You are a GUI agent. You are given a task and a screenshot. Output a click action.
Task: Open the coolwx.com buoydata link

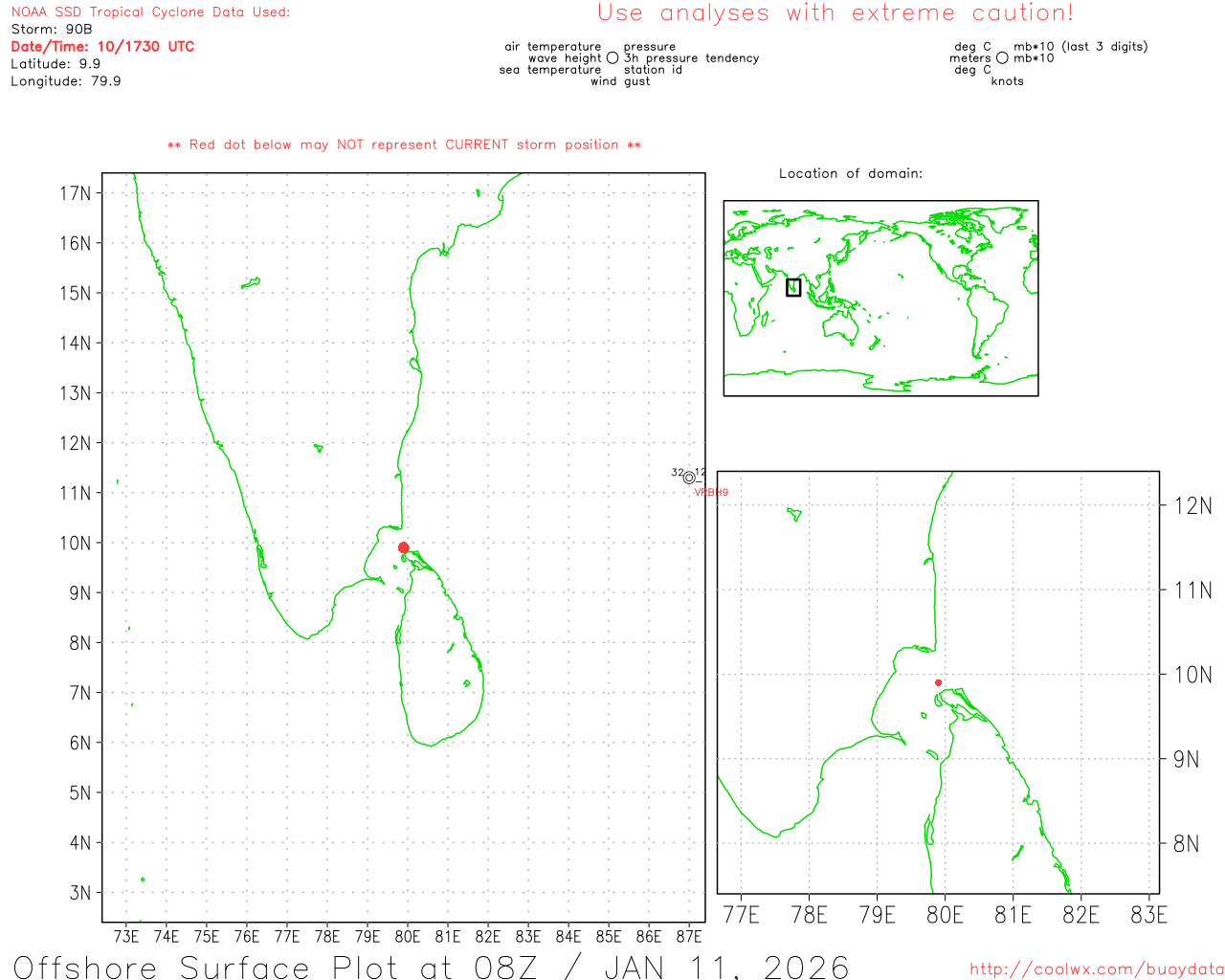point(1096,969)
